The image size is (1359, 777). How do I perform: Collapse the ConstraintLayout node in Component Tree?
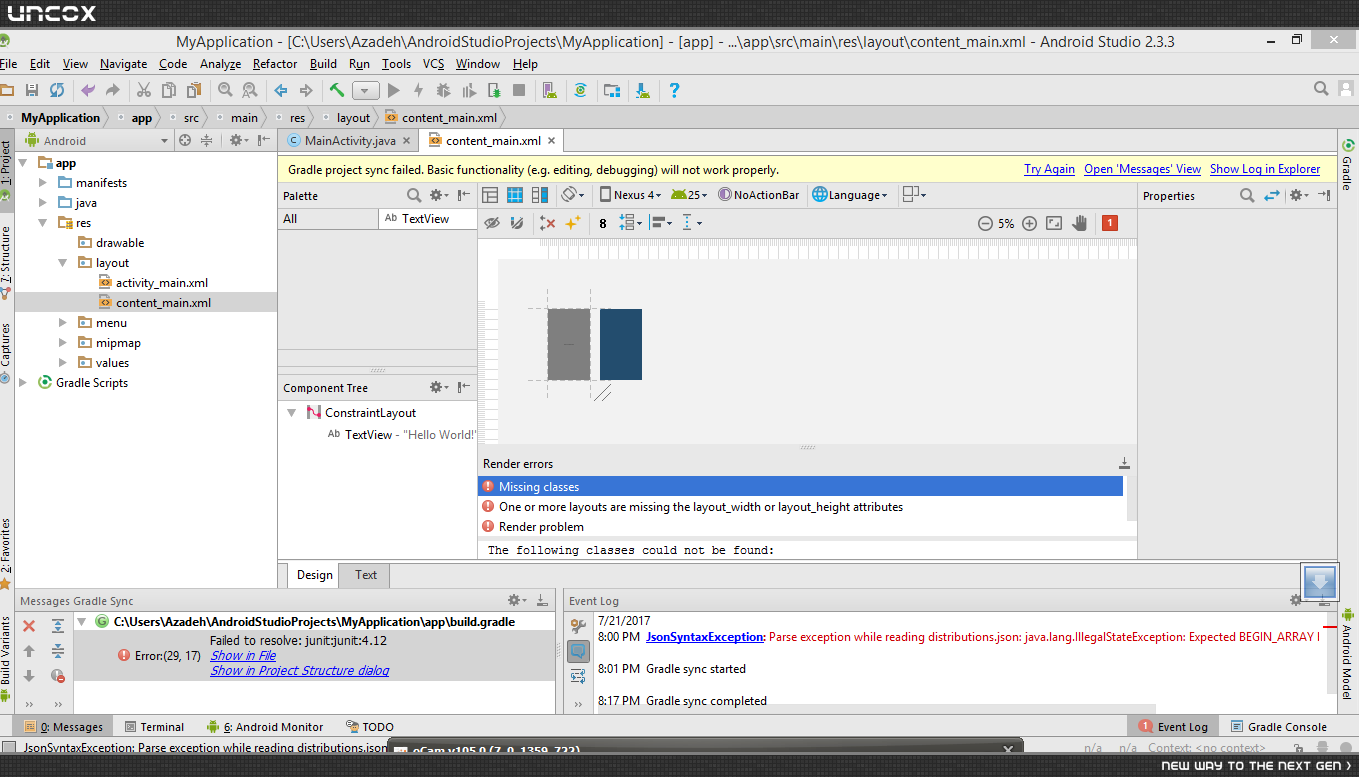tap(291, 412)
